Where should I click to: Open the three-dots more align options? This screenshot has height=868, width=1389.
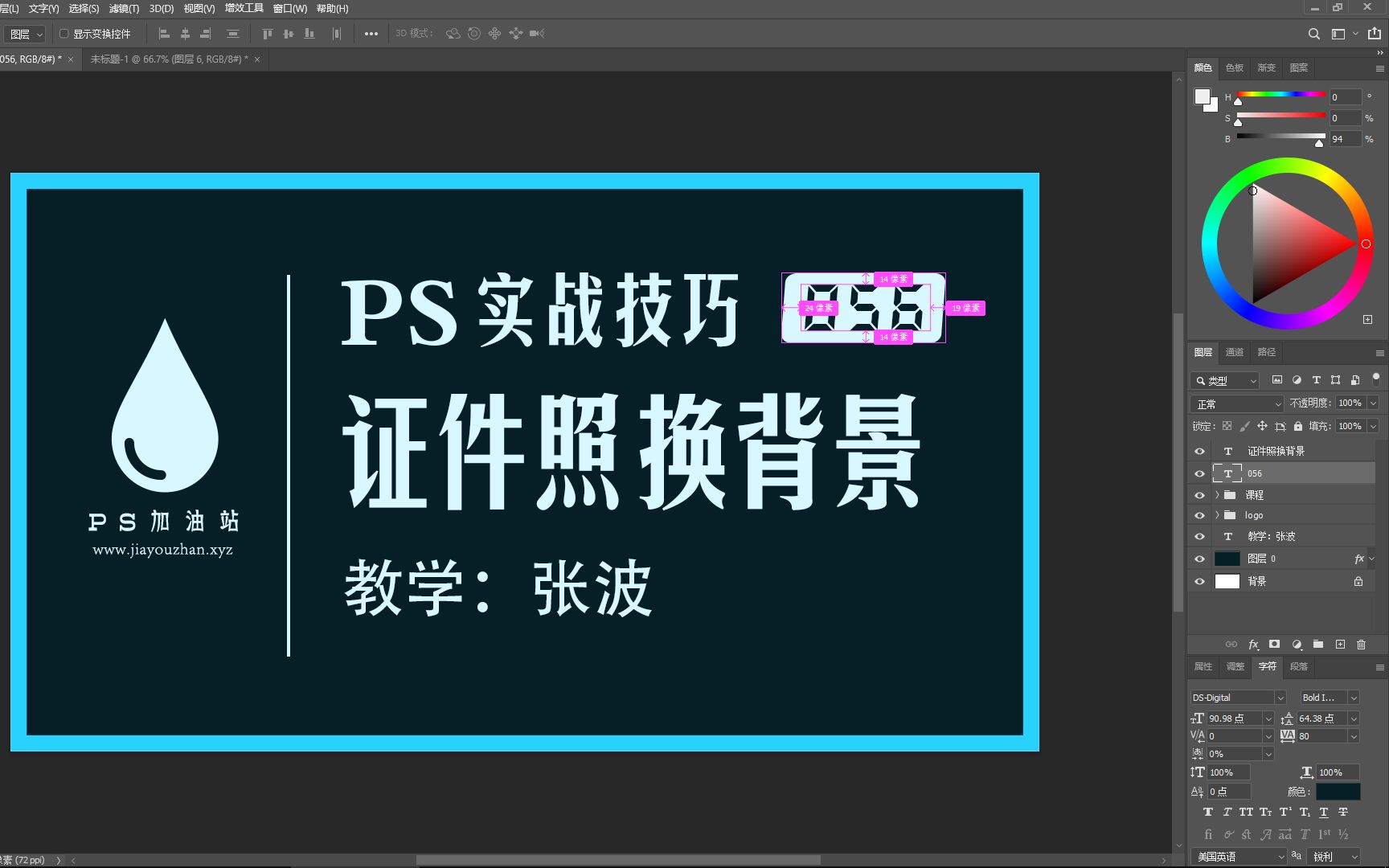point(371,34)
